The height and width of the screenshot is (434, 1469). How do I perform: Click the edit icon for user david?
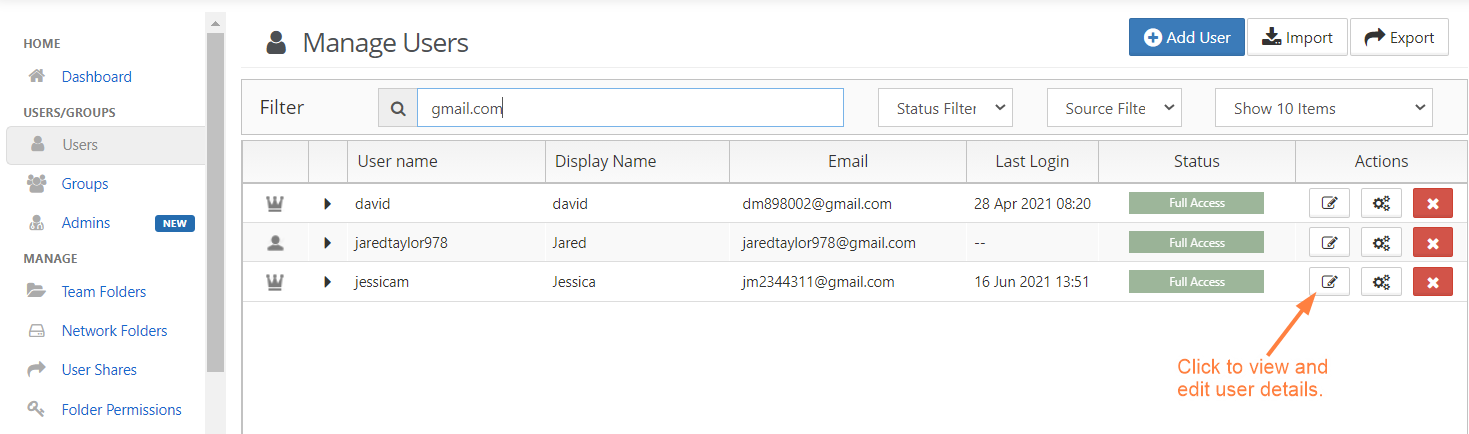coord(1329,203)
